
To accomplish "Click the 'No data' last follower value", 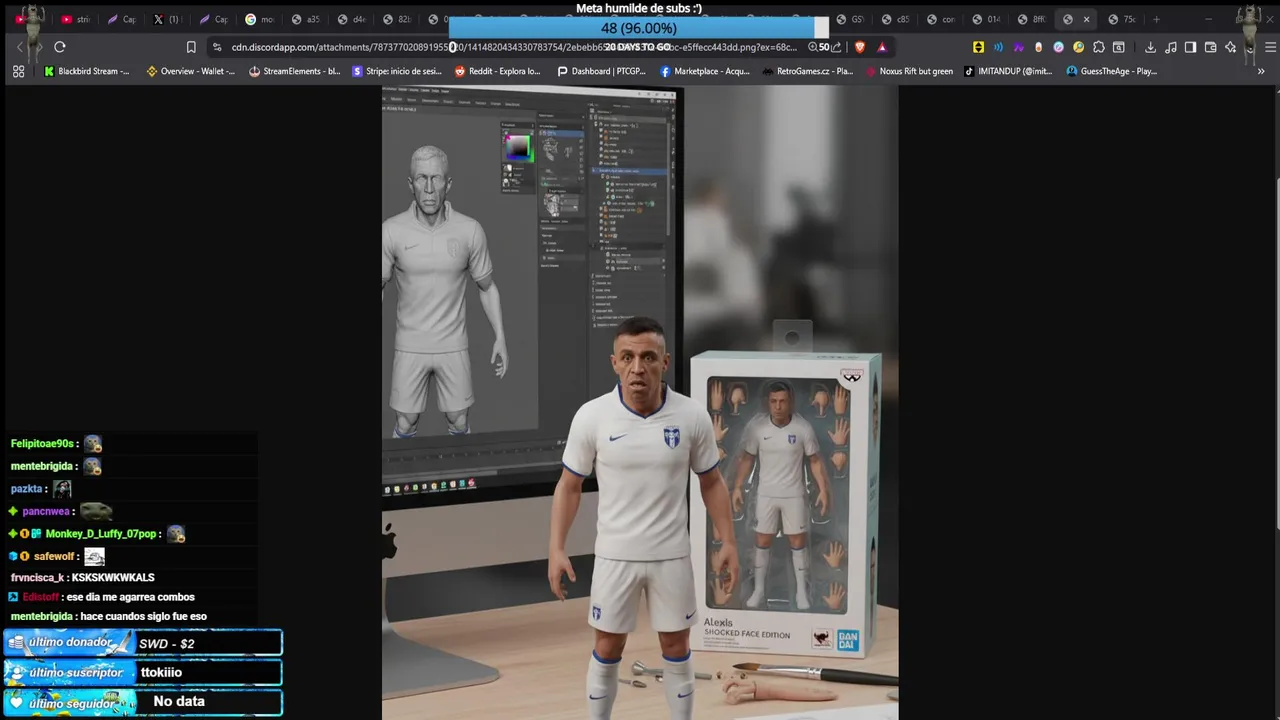I will (179, 701).
